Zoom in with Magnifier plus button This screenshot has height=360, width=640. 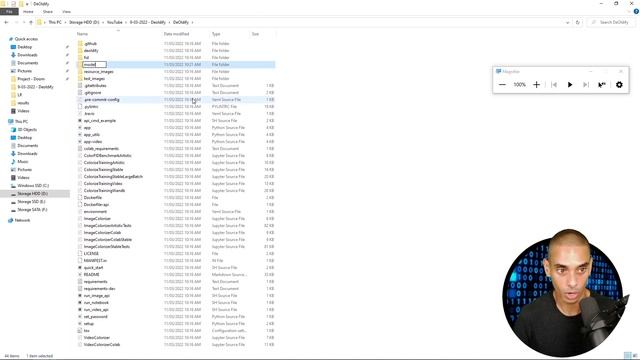(536, 84)
